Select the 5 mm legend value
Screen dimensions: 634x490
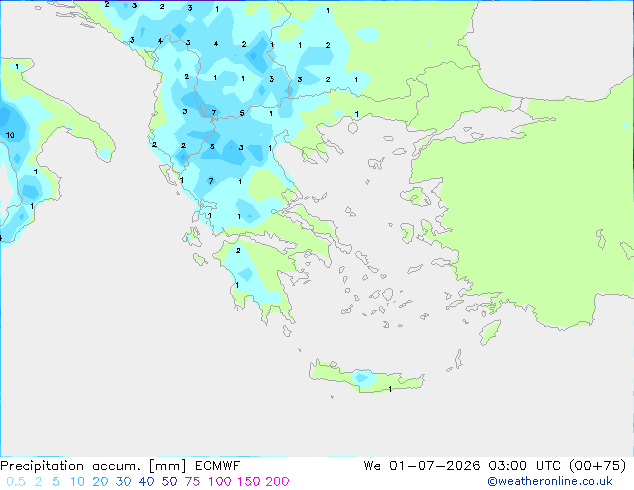[x=56, y=482]
